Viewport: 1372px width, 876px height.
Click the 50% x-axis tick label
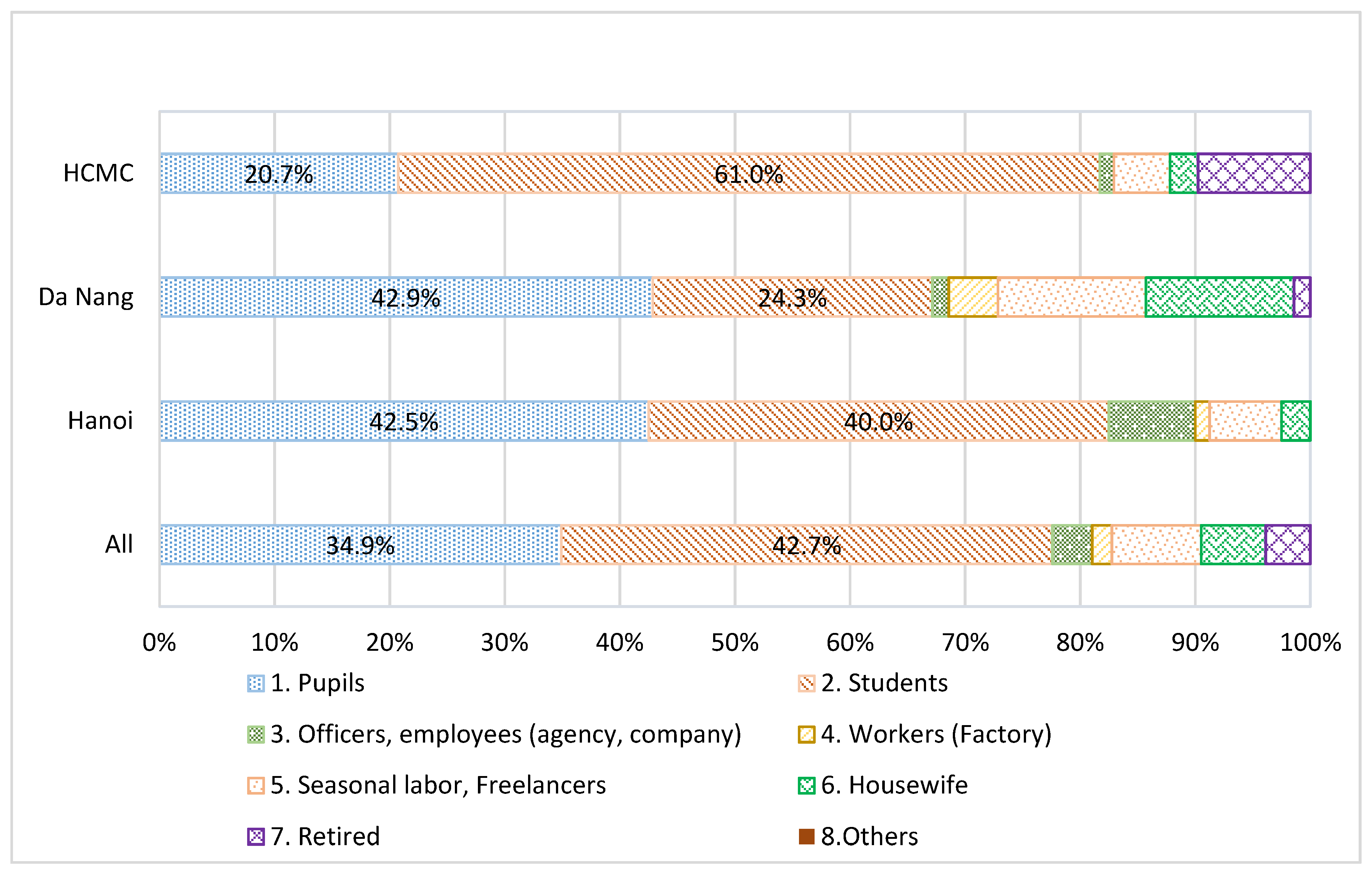click(734, 643)
